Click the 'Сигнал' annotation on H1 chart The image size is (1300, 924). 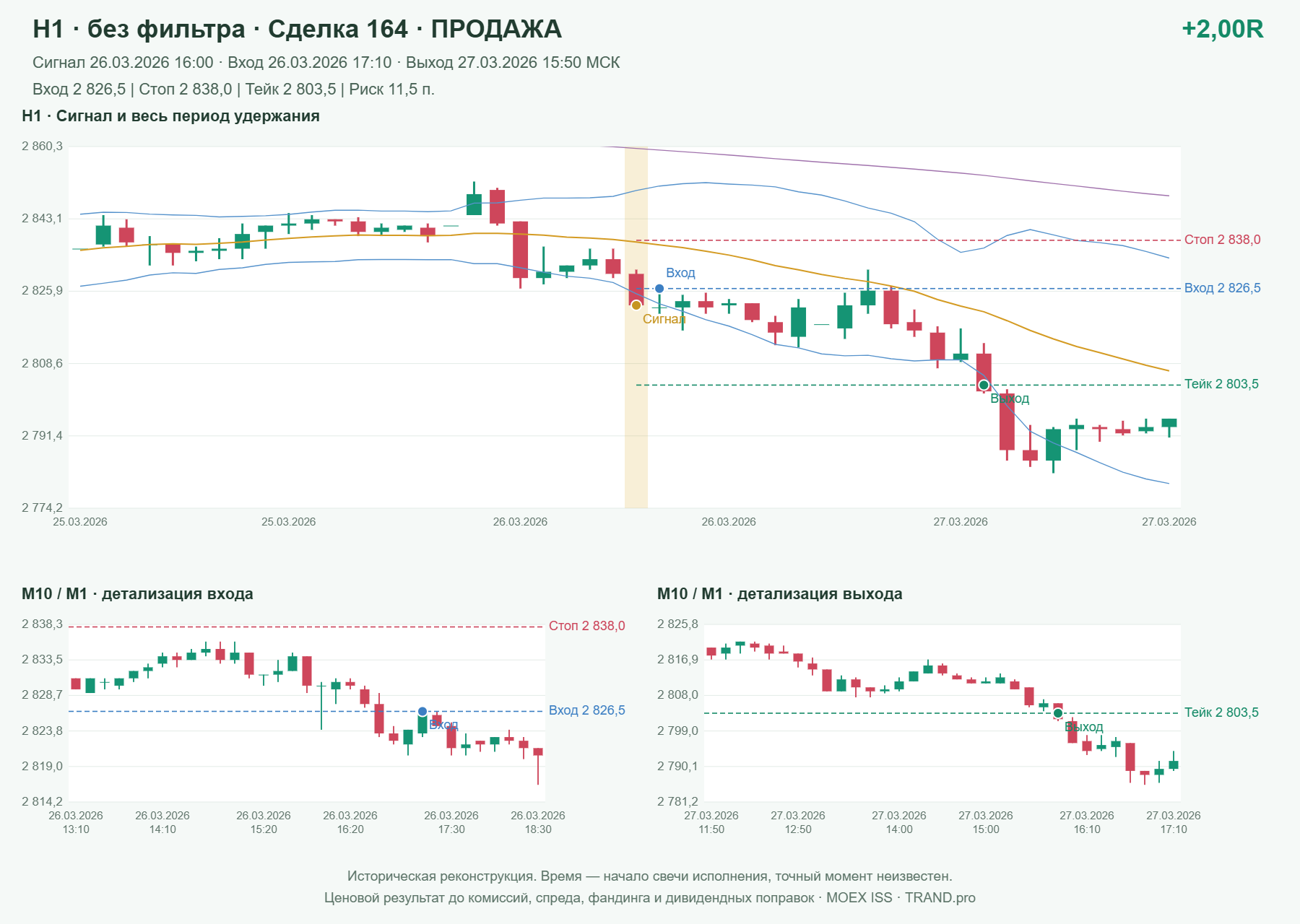pos(664,319)
